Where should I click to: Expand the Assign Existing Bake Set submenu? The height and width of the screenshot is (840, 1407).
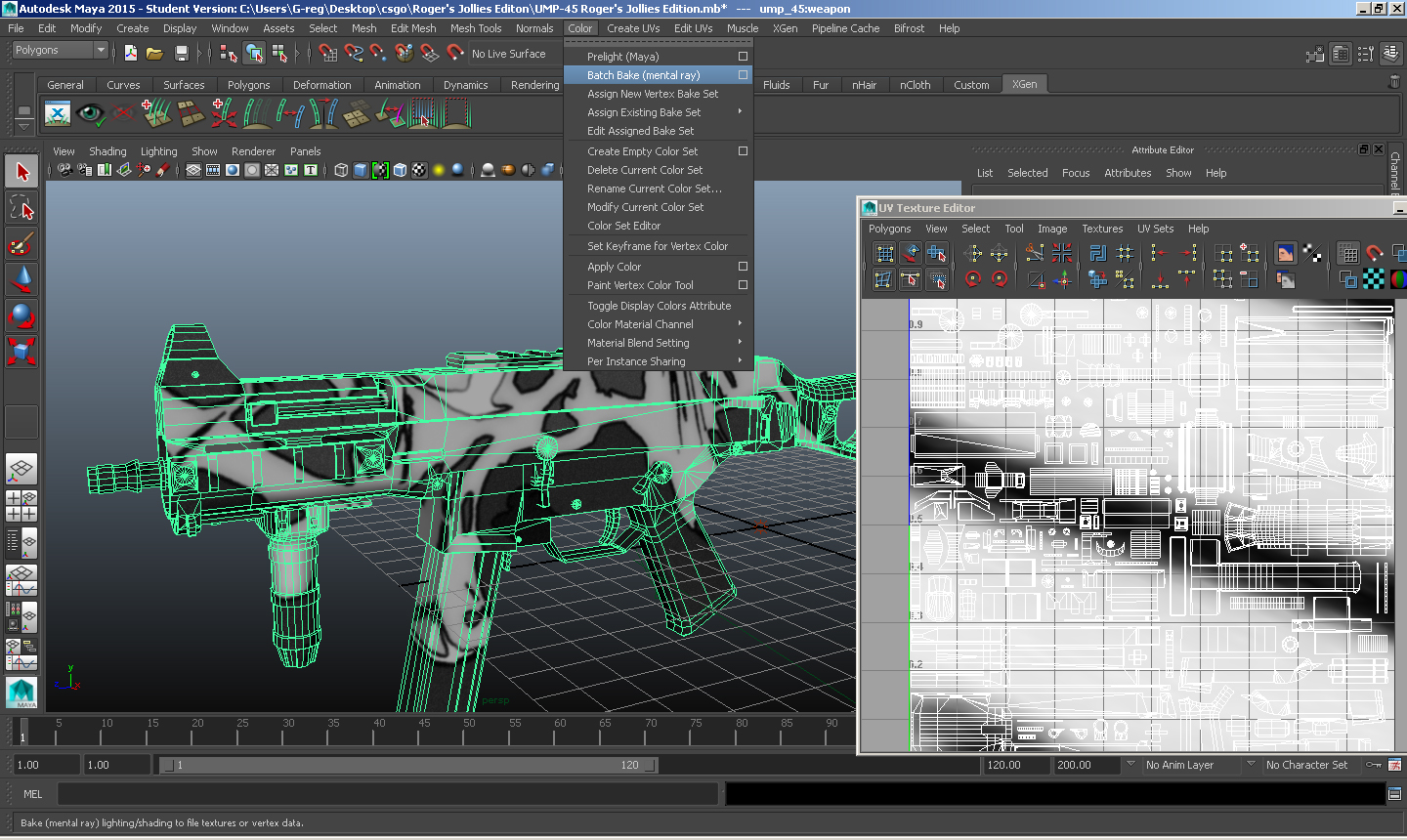pyautogui.click(x=740, y=112)
